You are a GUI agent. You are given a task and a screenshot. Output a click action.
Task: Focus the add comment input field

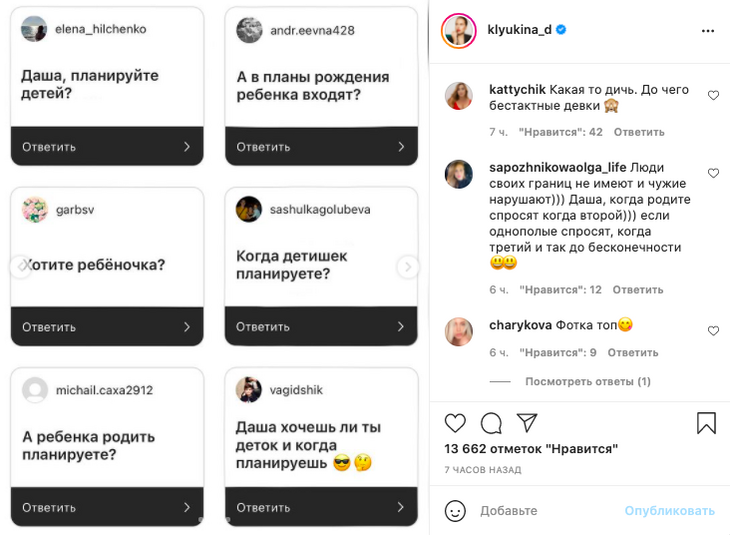coord(545,510)
